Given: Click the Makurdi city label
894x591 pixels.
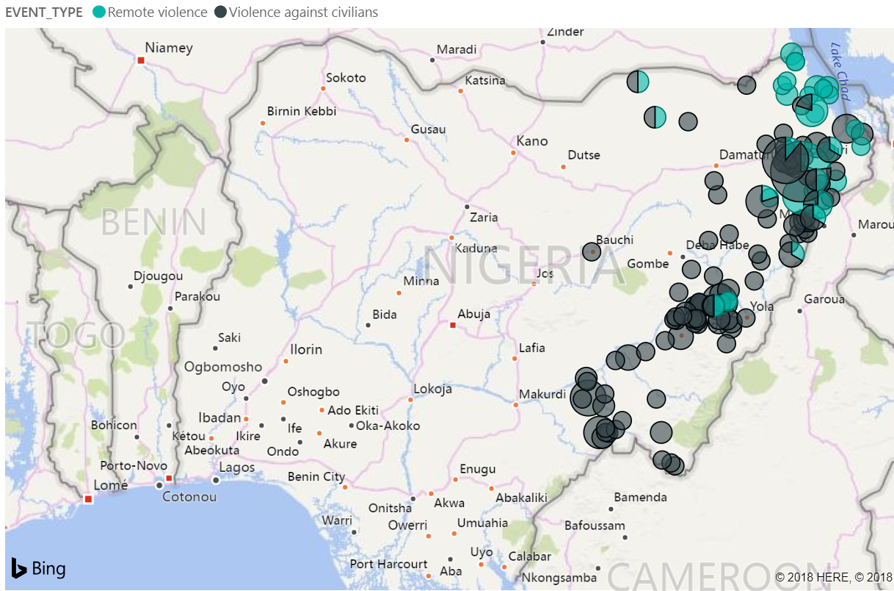Looking at the screenshot, I should coord(543,392).
